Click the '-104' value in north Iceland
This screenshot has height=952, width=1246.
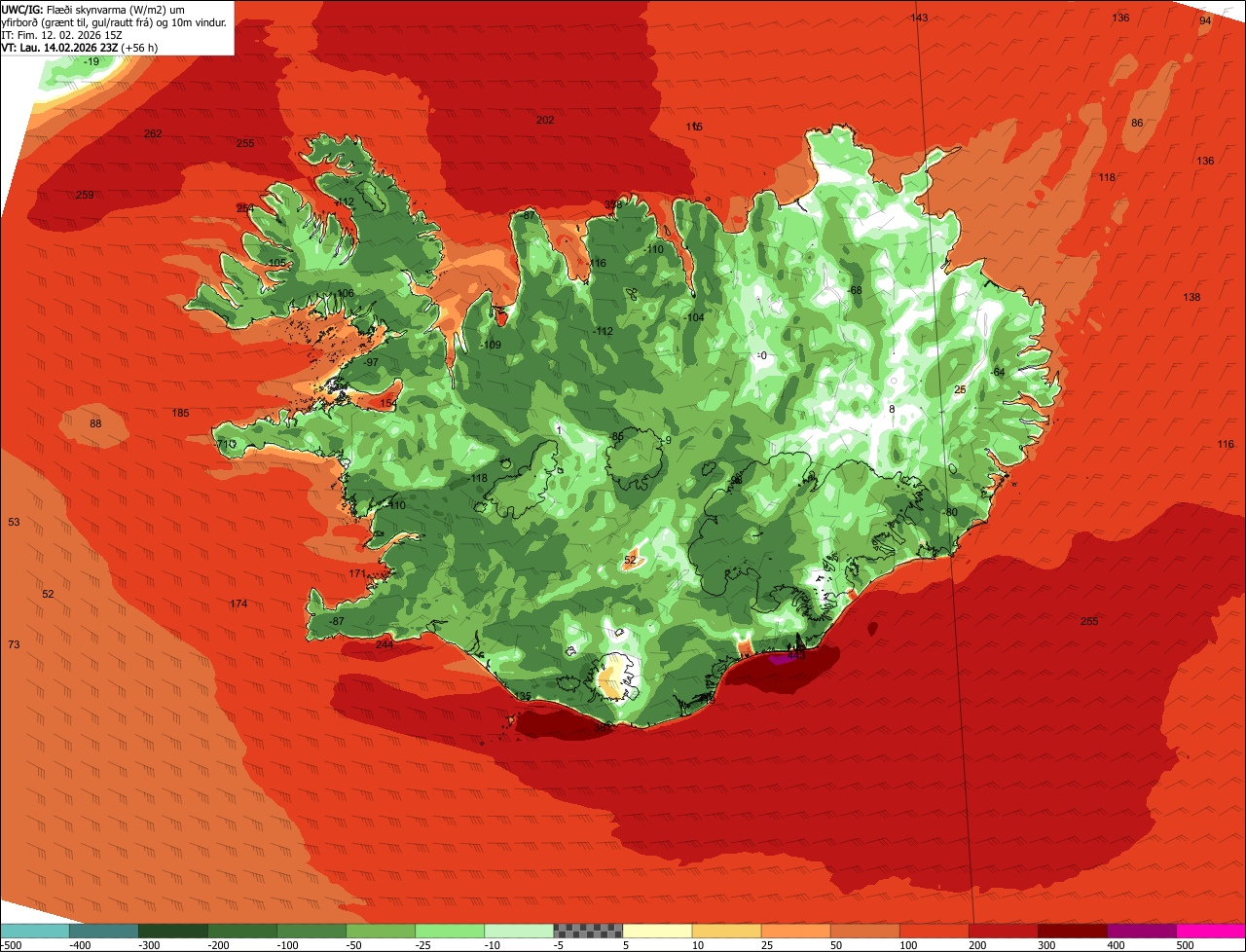693,317
